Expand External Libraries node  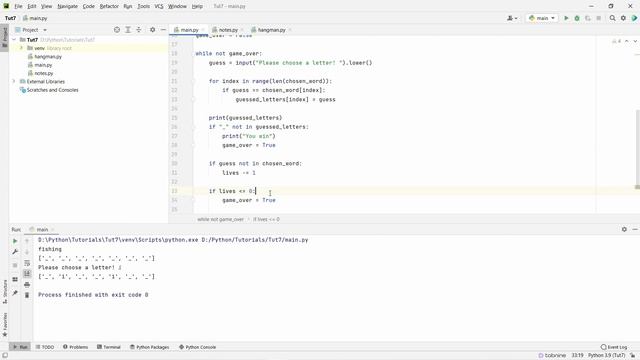pyautogui.click(x=14, y=82)
